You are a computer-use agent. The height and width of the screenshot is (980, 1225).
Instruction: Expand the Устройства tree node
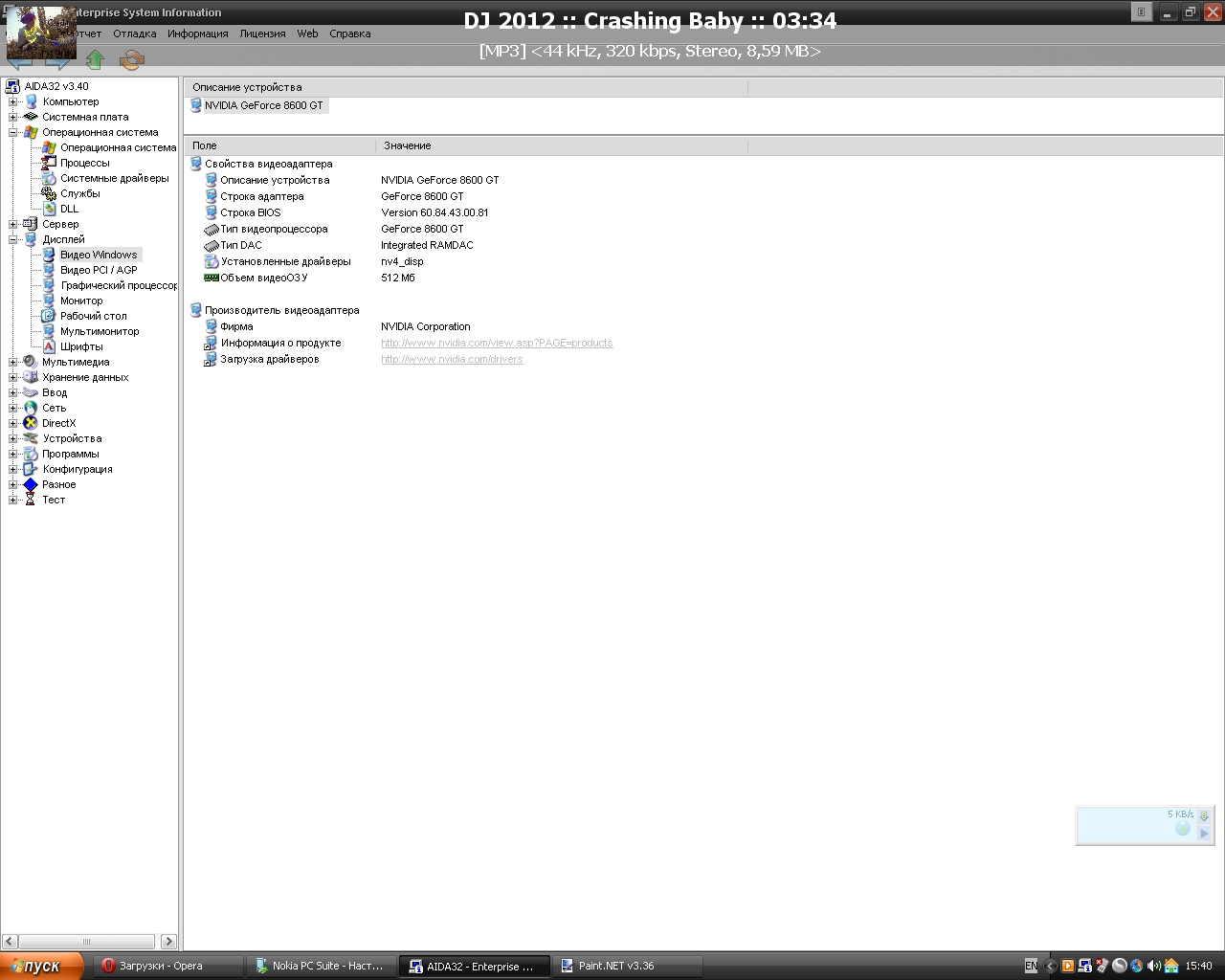[x=13, y=438]
